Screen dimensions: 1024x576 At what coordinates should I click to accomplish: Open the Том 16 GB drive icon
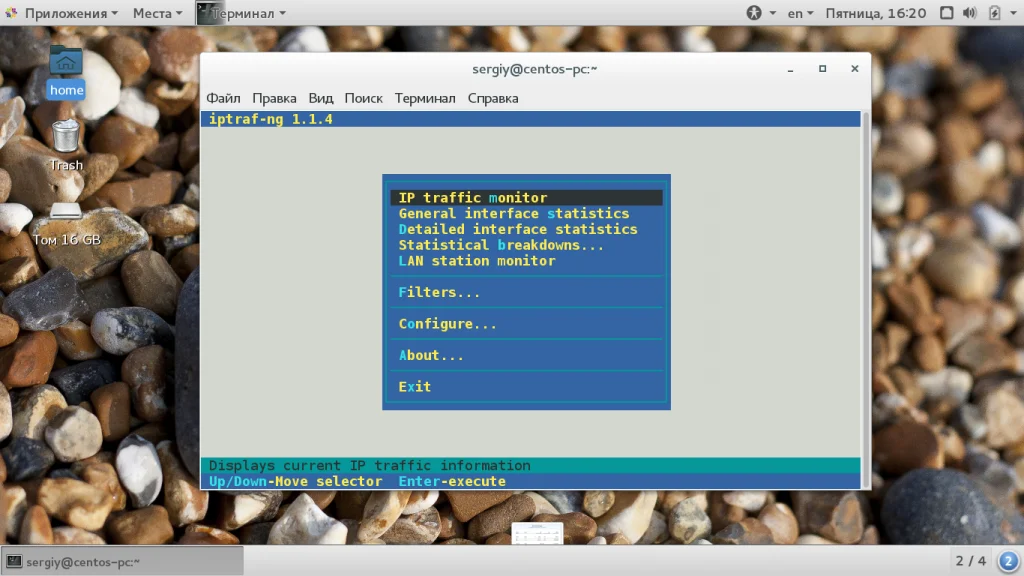[67, 224]
